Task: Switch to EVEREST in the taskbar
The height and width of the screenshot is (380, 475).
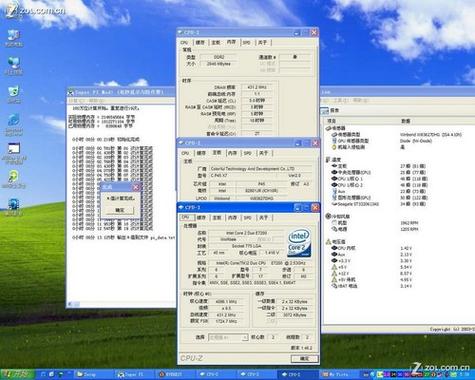Action: pyautogui.click(x=175, y=375)
